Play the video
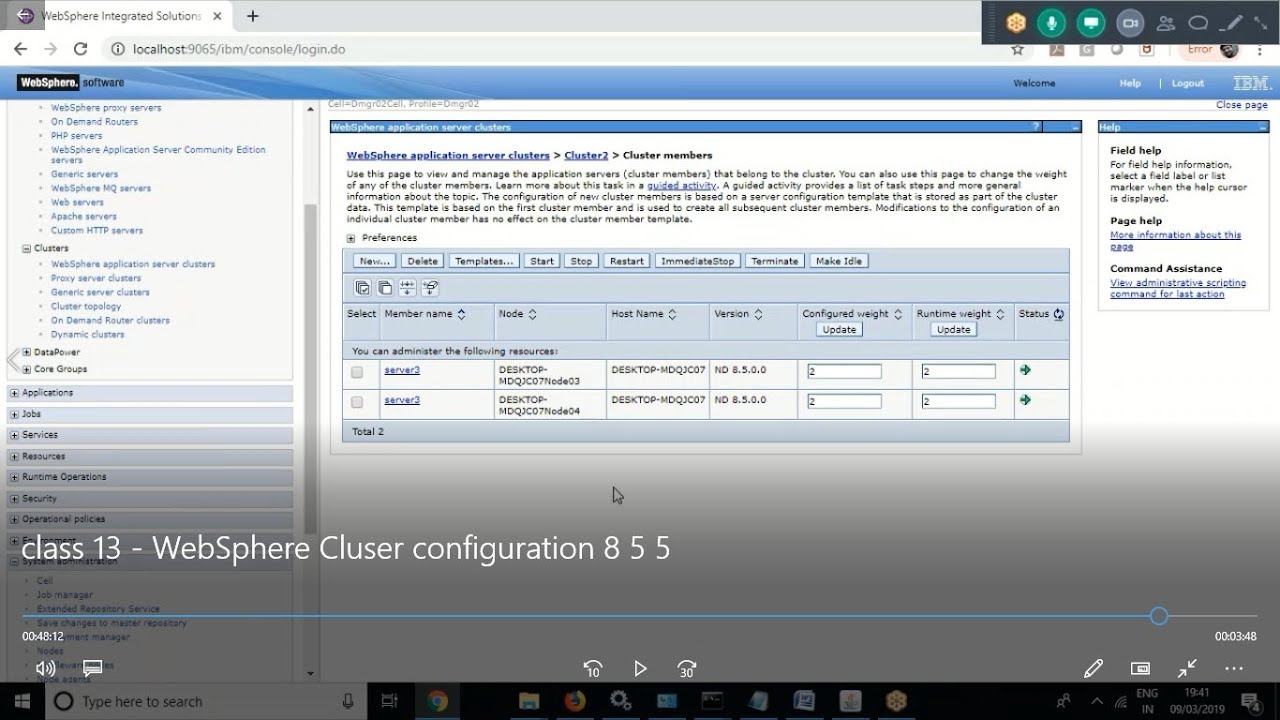1280x720 pixels. tap(640, 668)
